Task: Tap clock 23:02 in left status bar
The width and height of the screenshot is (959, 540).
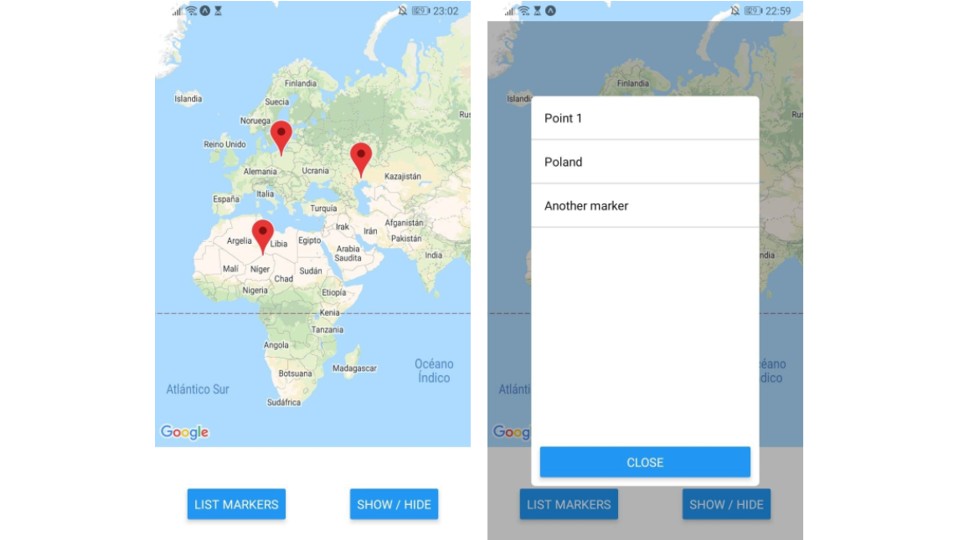Action: click(x=445, y=11)
